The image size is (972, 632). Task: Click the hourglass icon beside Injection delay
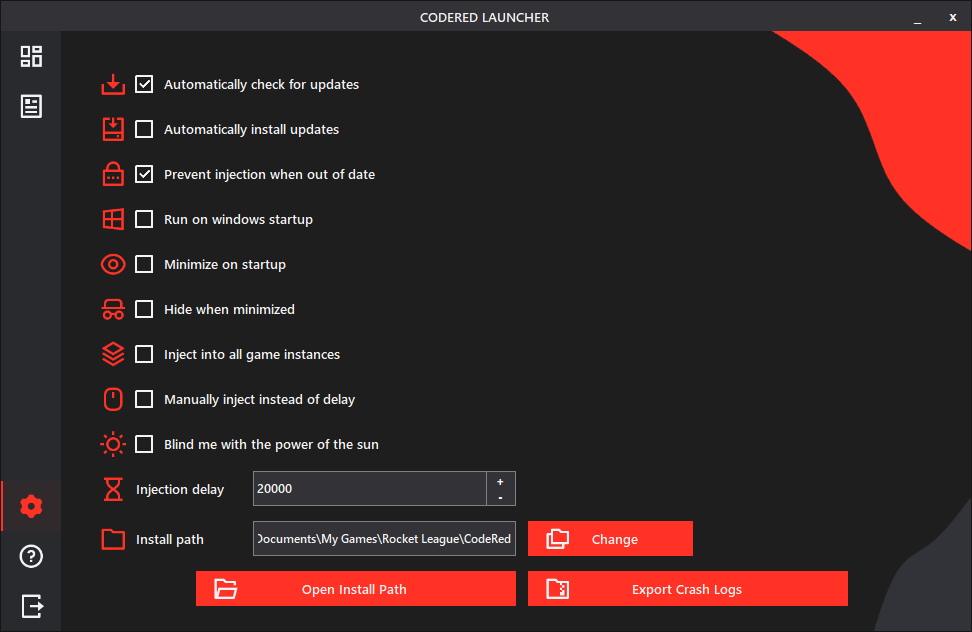click(x=113, y=489)
